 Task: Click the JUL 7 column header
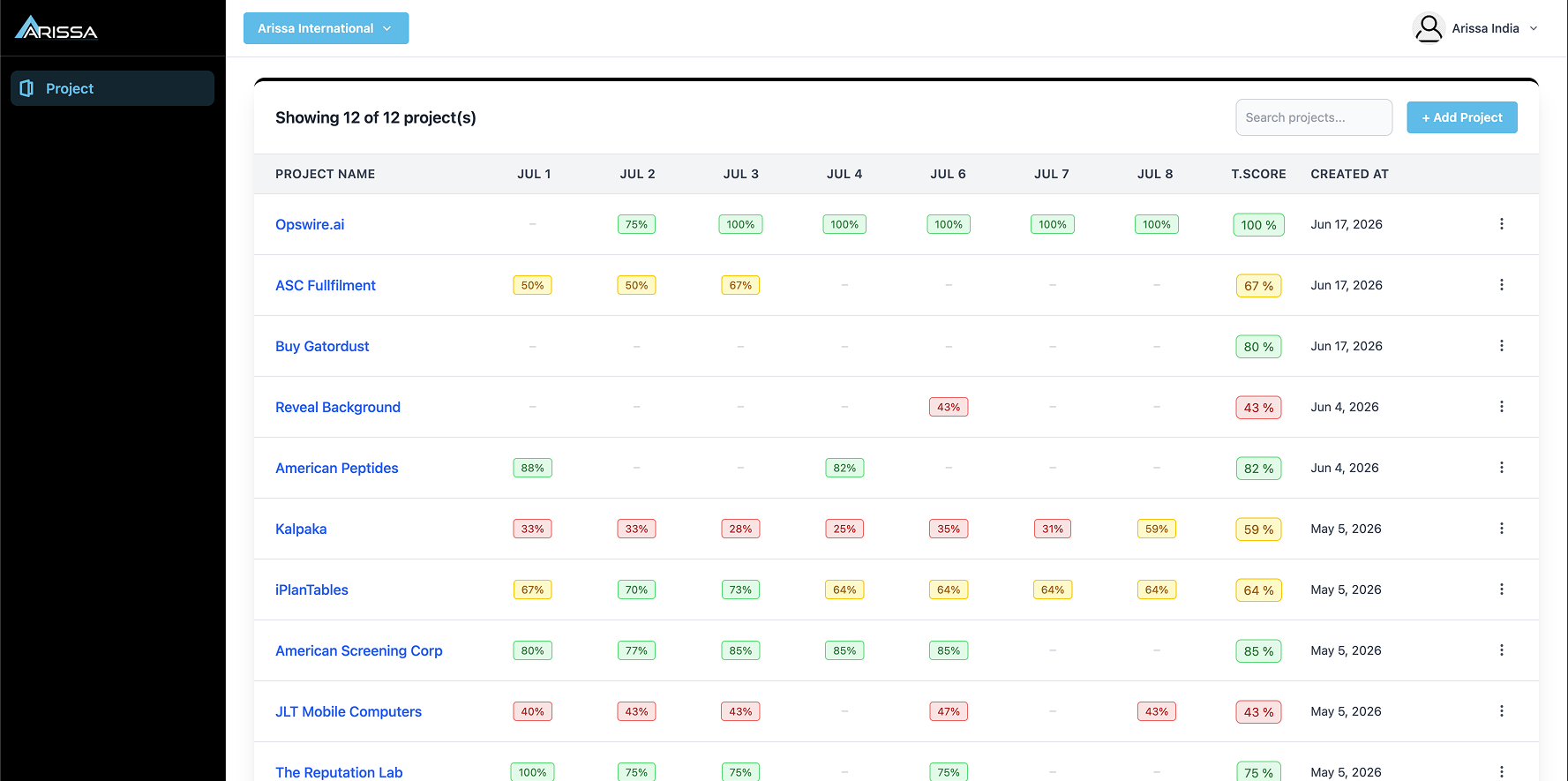[1052, 174]
